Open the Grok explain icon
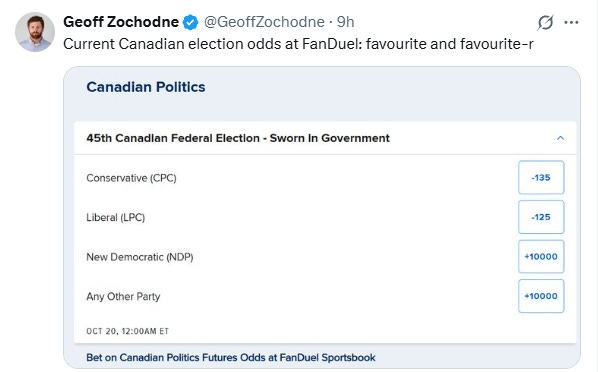This screenshot has height=372, width=598. click(545, 22)
